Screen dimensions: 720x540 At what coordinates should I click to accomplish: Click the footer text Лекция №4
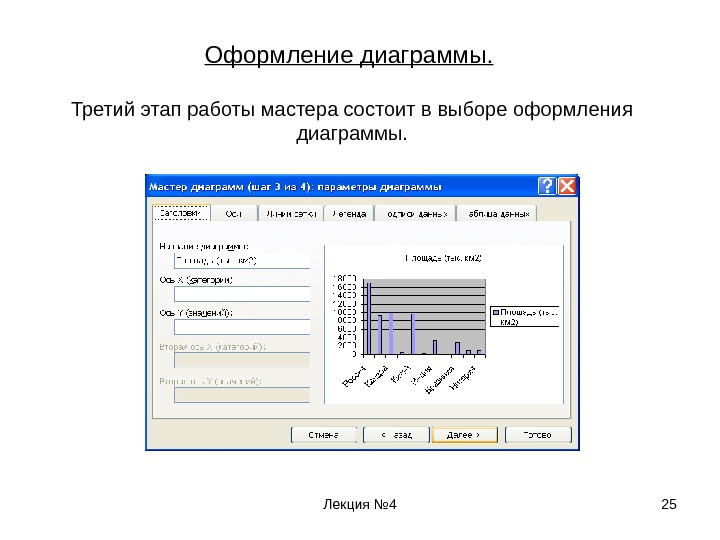(x=360, y=504)
